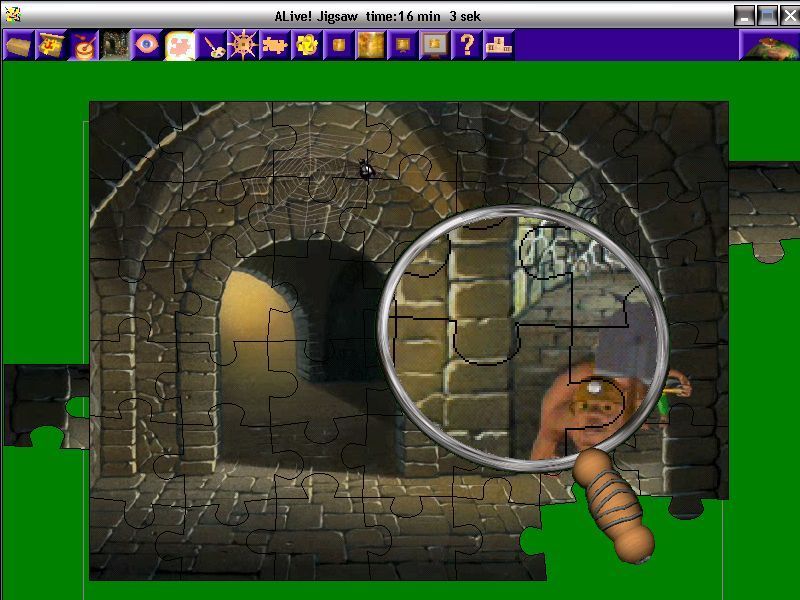This screenshot has height=600, width=800.
Task: Toggle the drum sound icon
Action: tap(83, 45)
